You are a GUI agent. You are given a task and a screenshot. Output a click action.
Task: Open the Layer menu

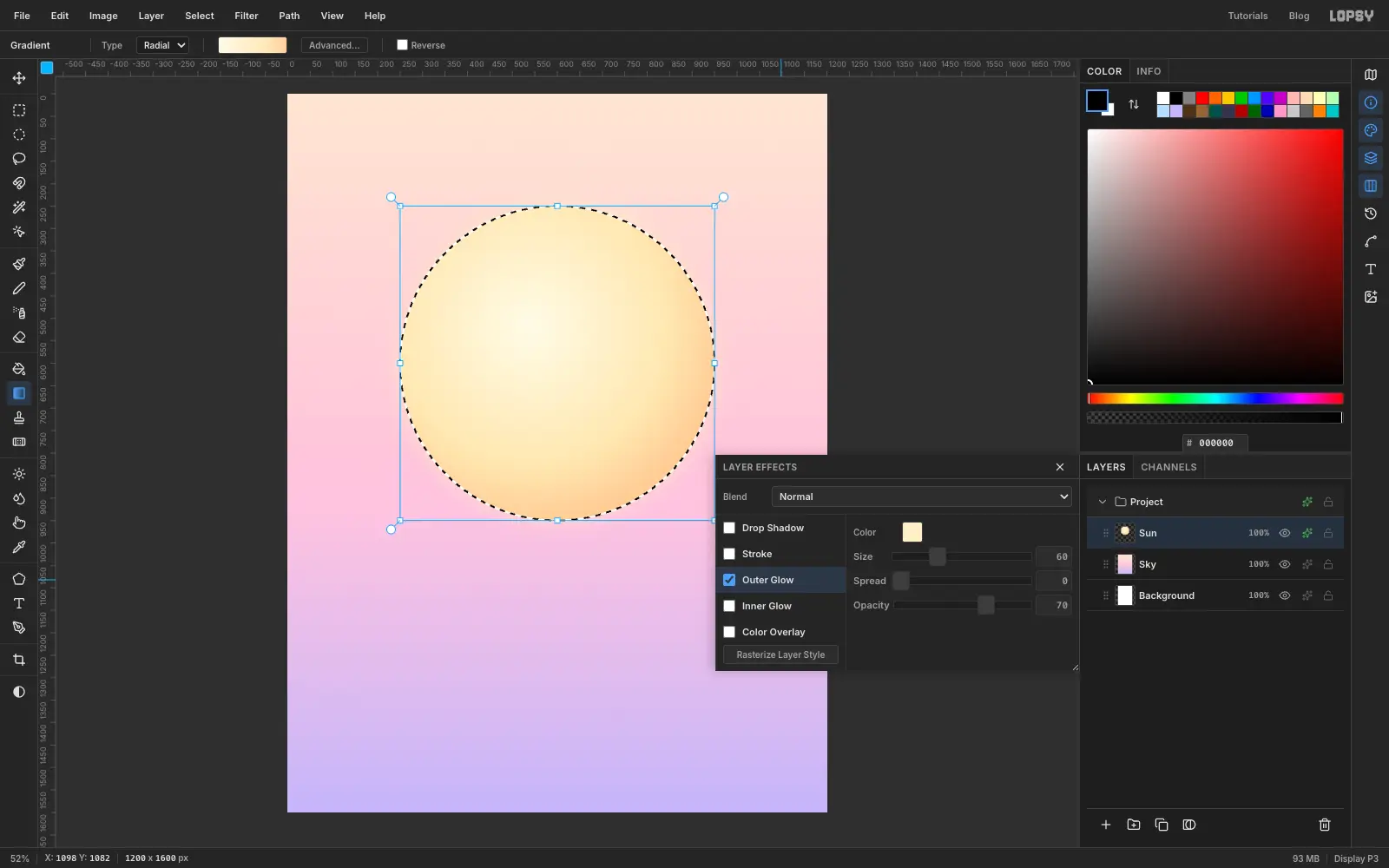point(151,16)
